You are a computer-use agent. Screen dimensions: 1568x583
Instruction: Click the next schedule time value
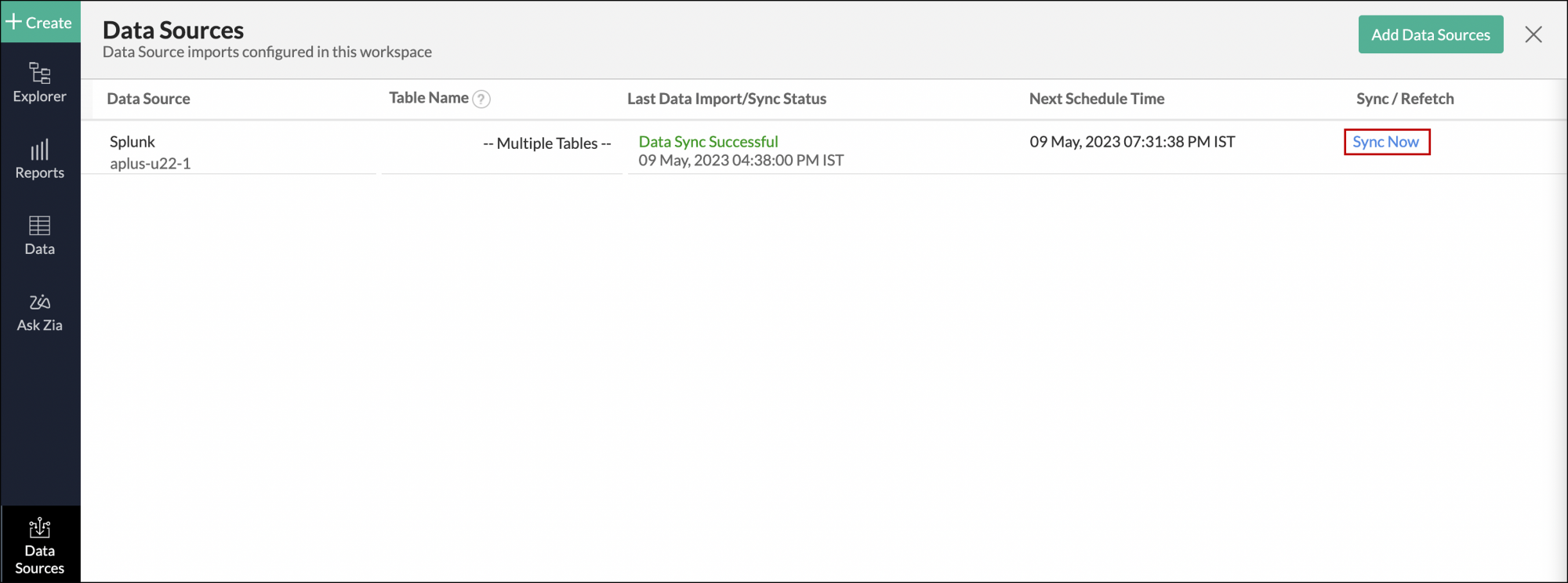pyautogui.click(x=1131, y=142)
